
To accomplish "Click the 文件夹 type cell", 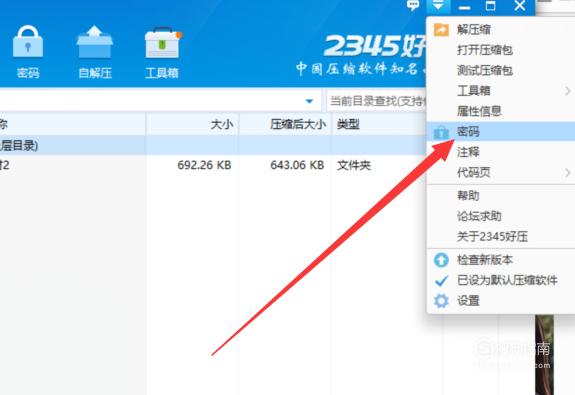I will [x=354, y=165].
